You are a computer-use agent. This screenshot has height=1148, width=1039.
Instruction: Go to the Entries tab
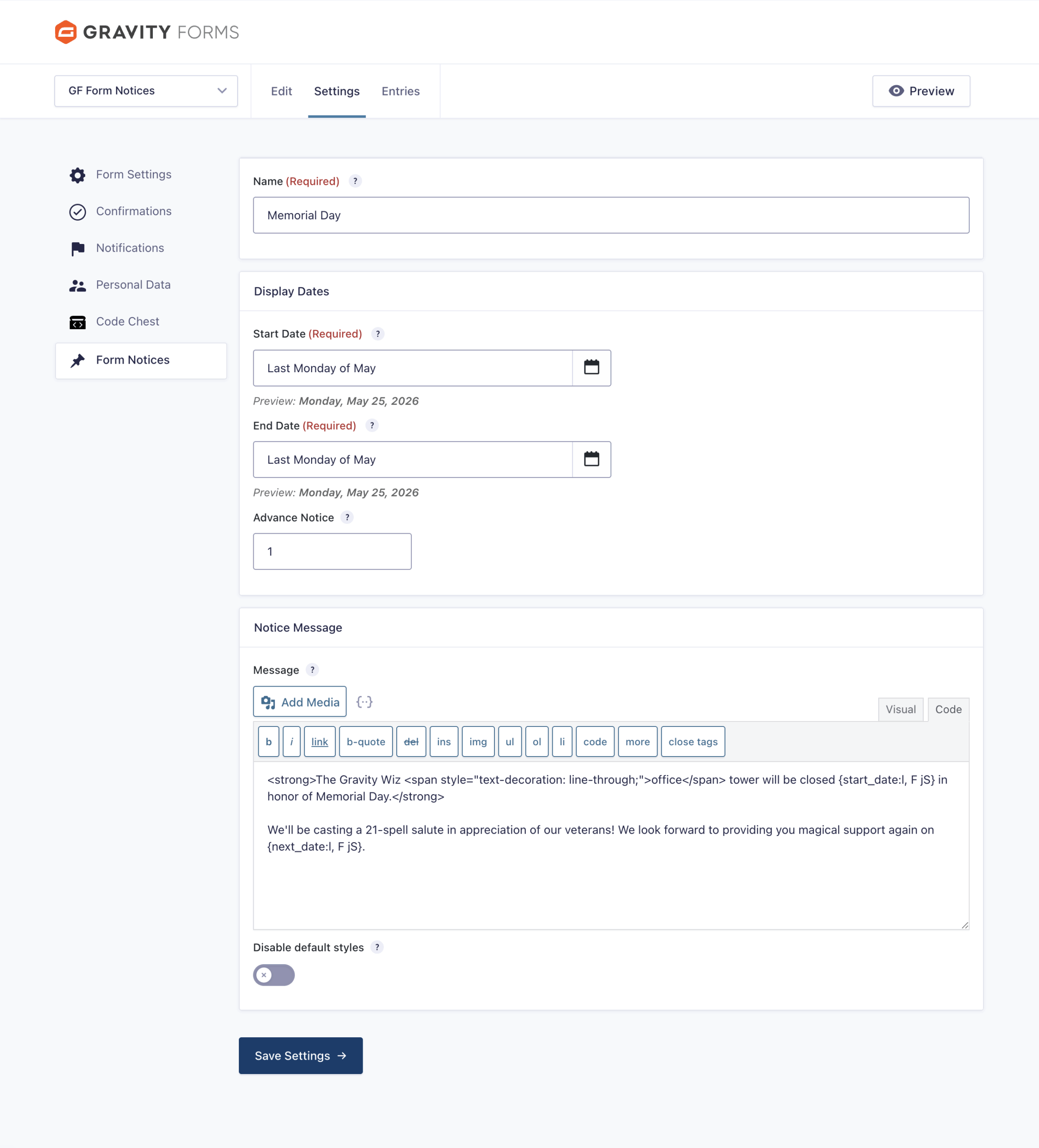(400, 91)
